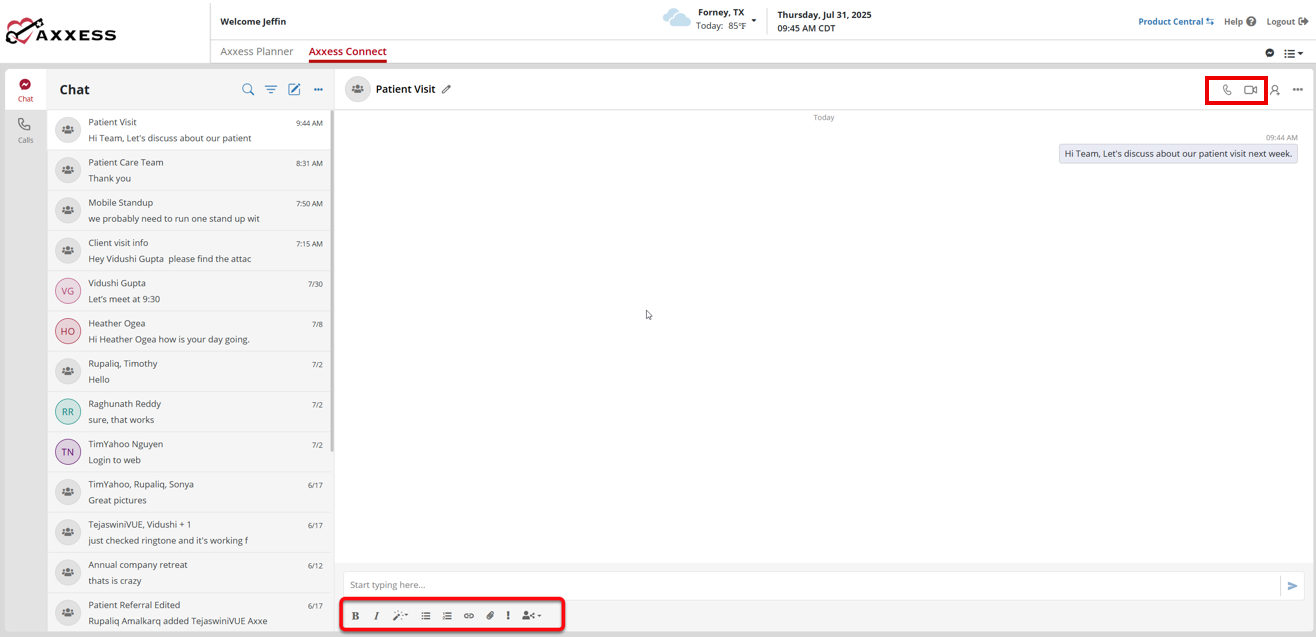Image resolution: width=1316 pixels, height=637 pixels.
Task: Edit the Patient Visit chat name
Action: [447, 90]
